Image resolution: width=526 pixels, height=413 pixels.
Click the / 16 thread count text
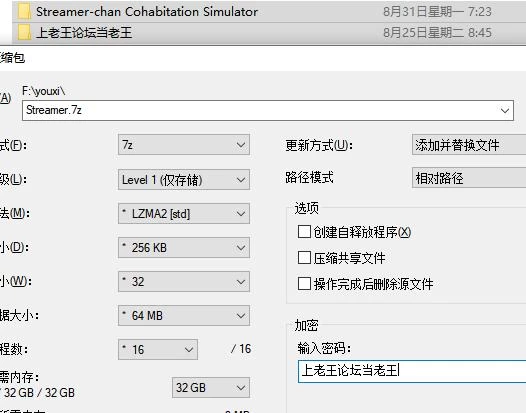tap(241, 349)
